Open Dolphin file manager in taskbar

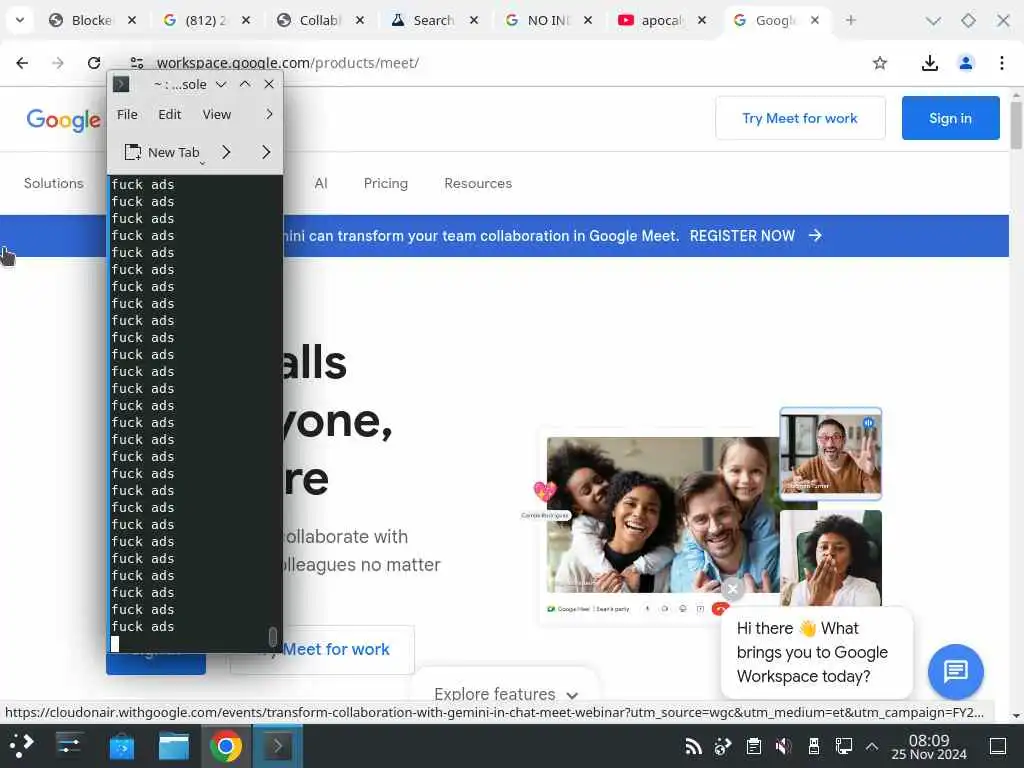pyautogui.click(x=174, y=745)
